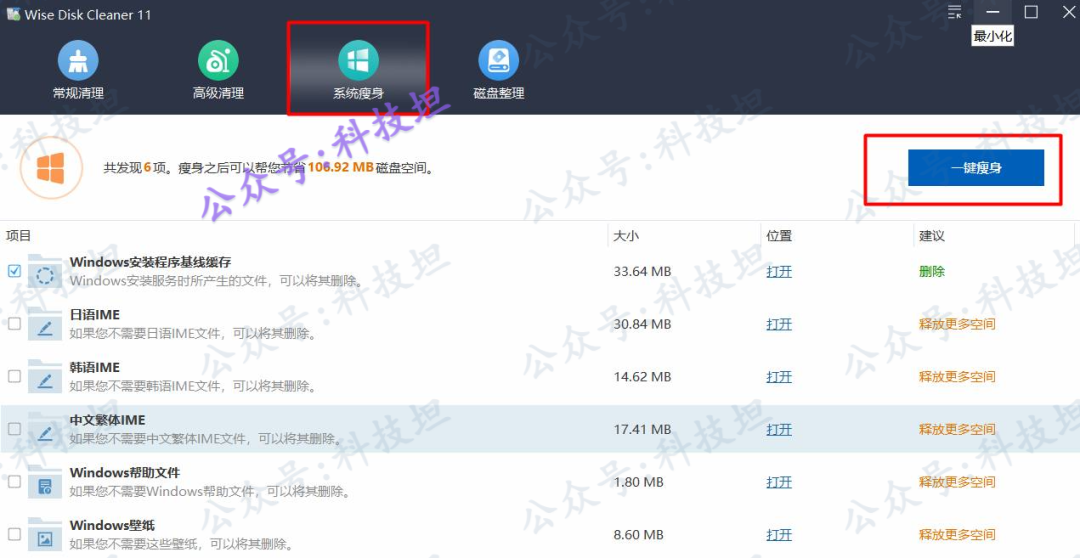Click 释放更多空间 in Windows帮助文件 row
The image size is (1080, 558).
pos(957,482)
